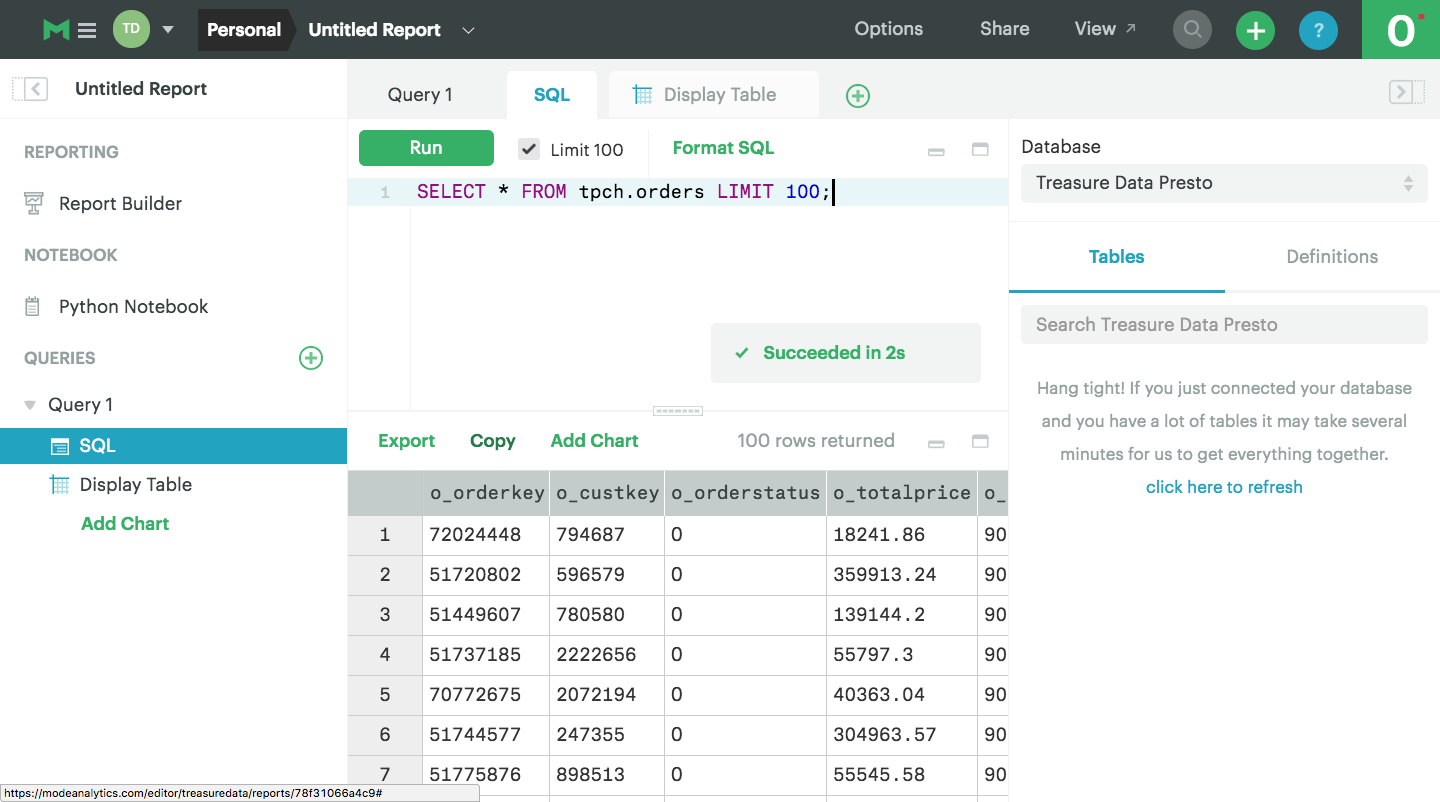Screen dimensions: 1440x802
Task: Click the o_totalprice column header
Action: pos(902,493)
